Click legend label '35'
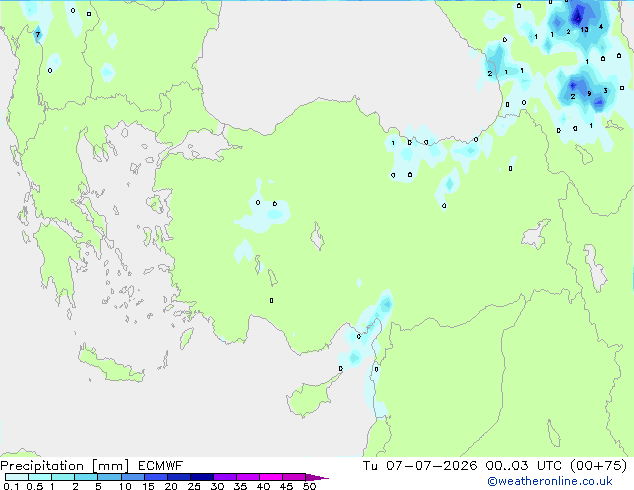This screenshot has width=634, height=490. (x=240, y=486)
